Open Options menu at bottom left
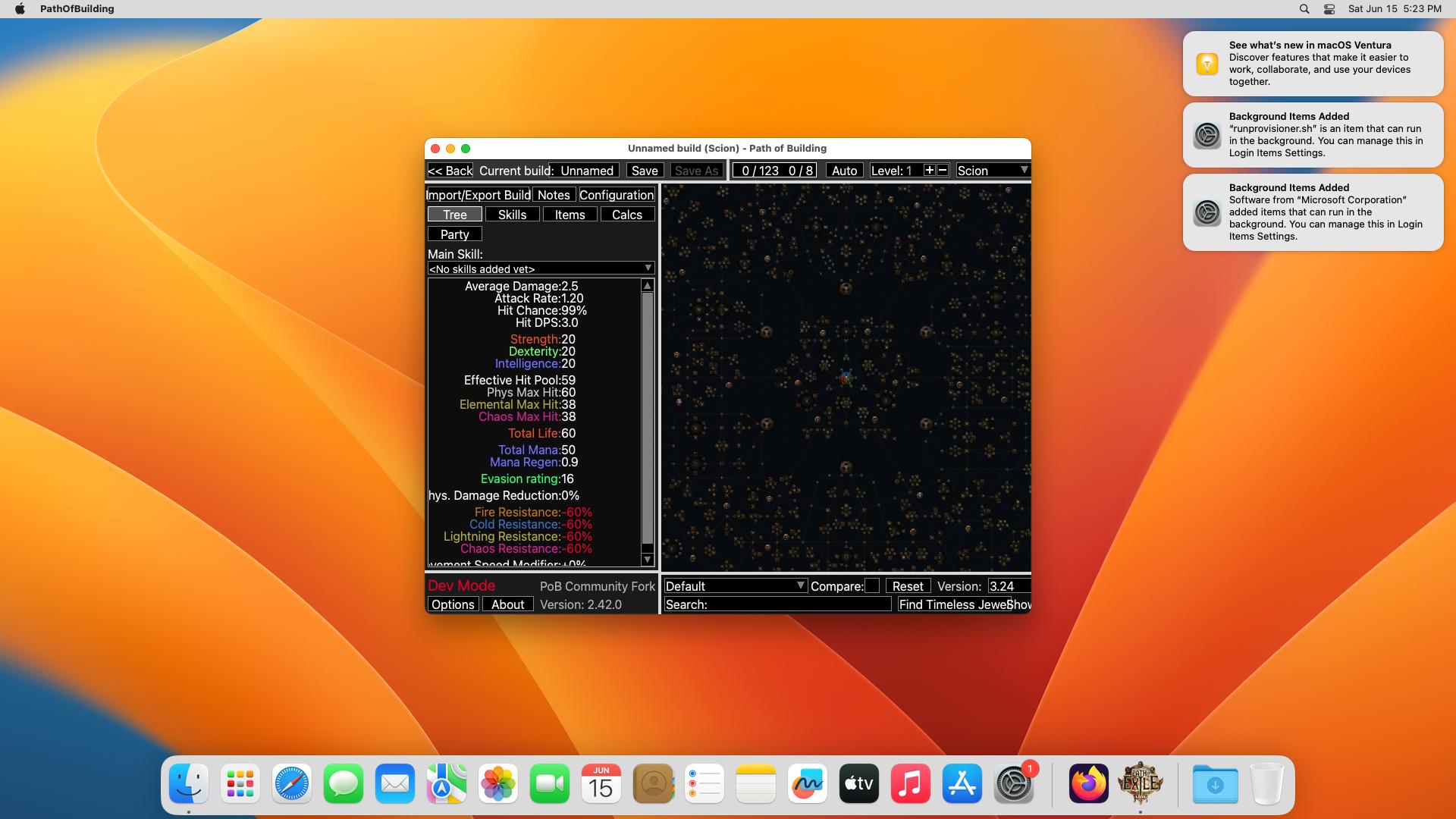The image size is (1456, 819). [453, 605]
